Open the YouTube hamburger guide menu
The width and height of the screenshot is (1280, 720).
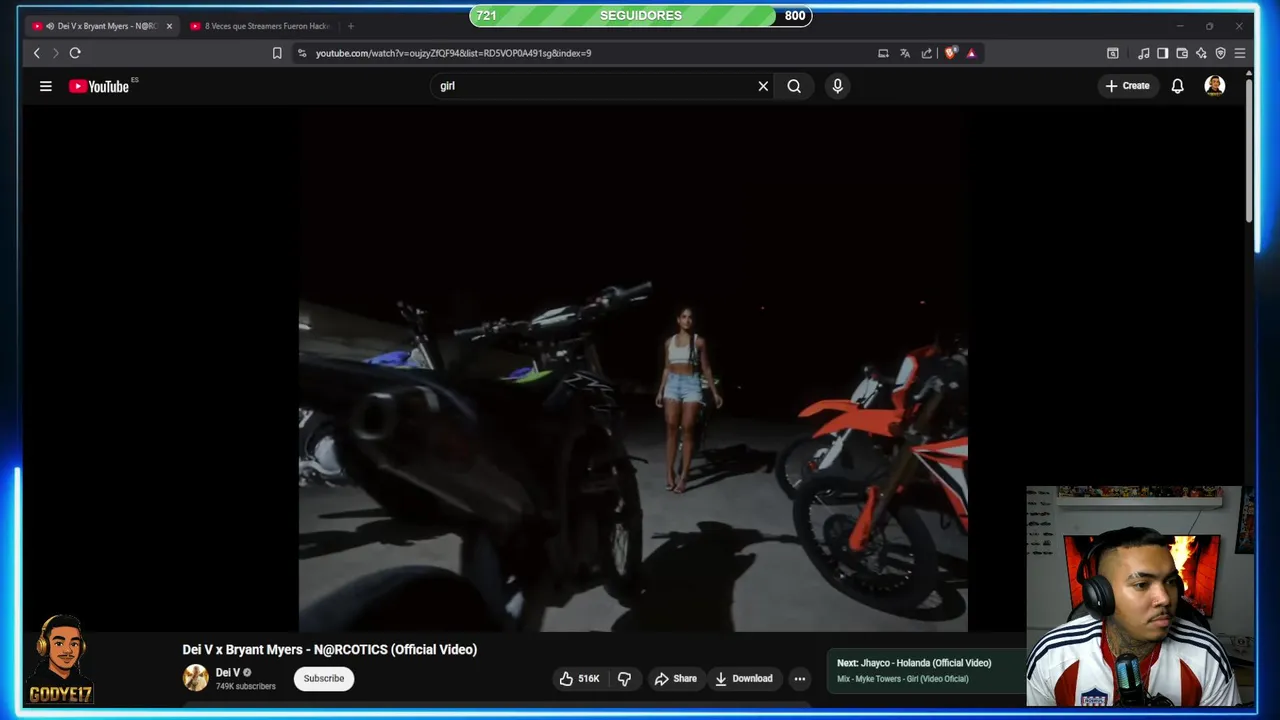[45, 86]
